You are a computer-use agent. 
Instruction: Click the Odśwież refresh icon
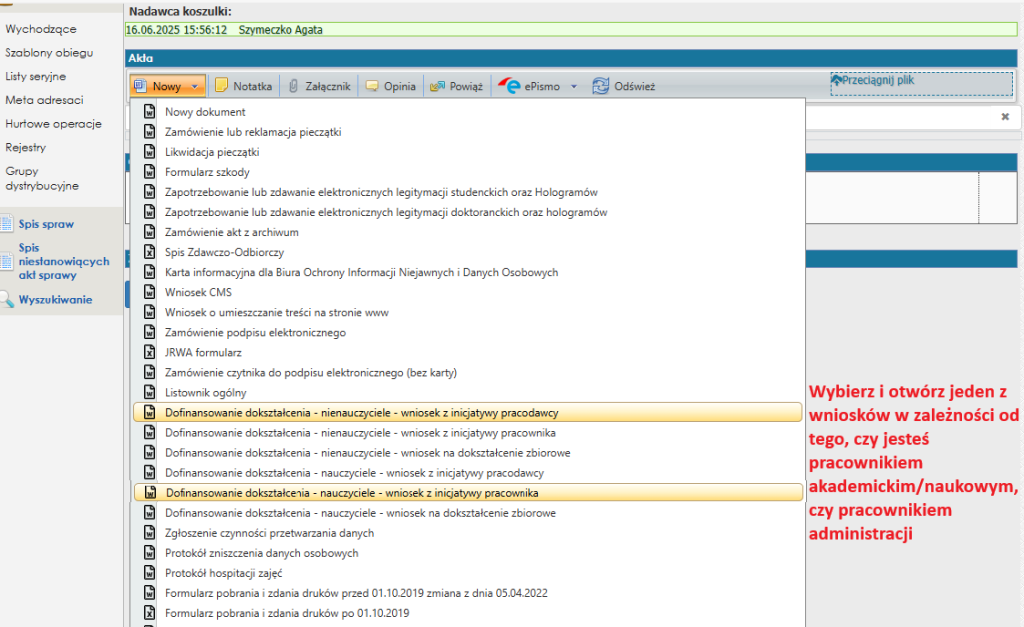[600, 86]
